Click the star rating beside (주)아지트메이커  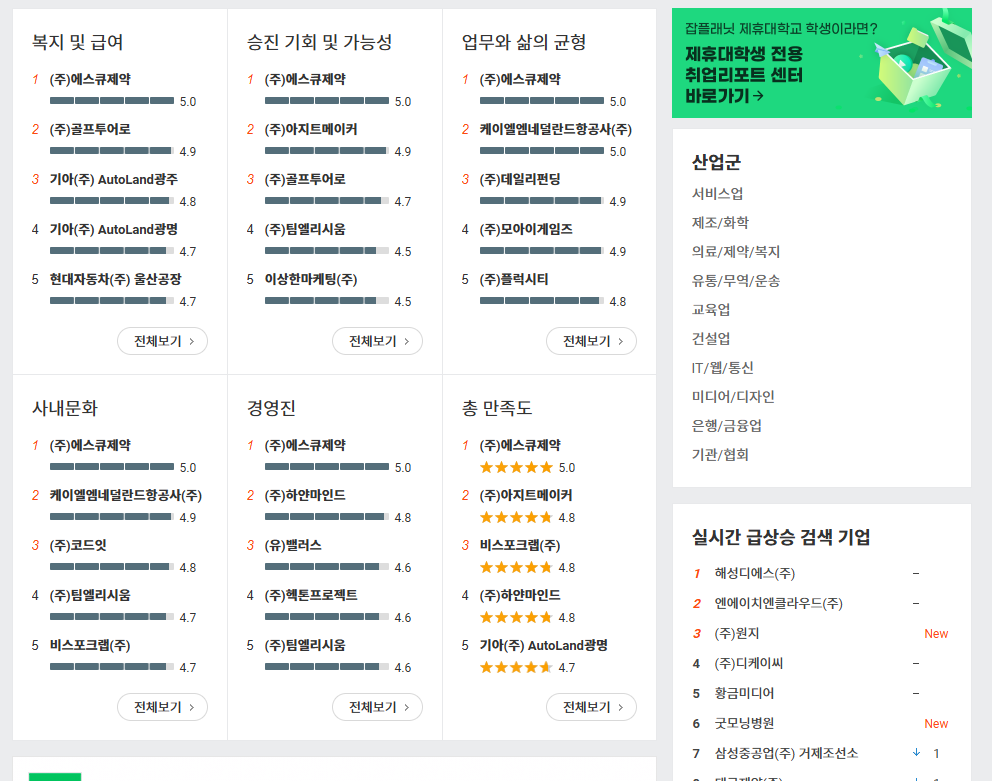coord(517,517)
